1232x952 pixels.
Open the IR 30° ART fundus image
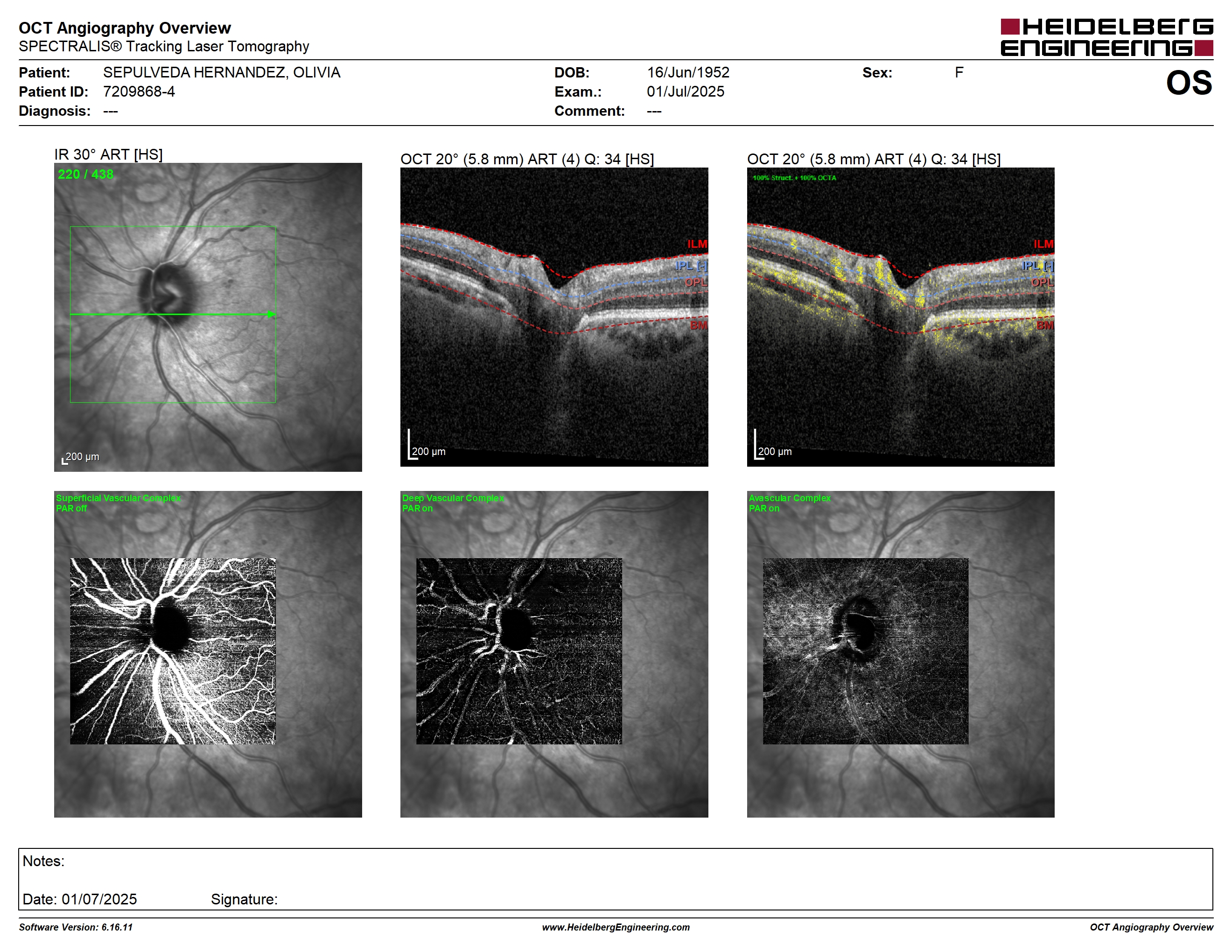point(208,317)
